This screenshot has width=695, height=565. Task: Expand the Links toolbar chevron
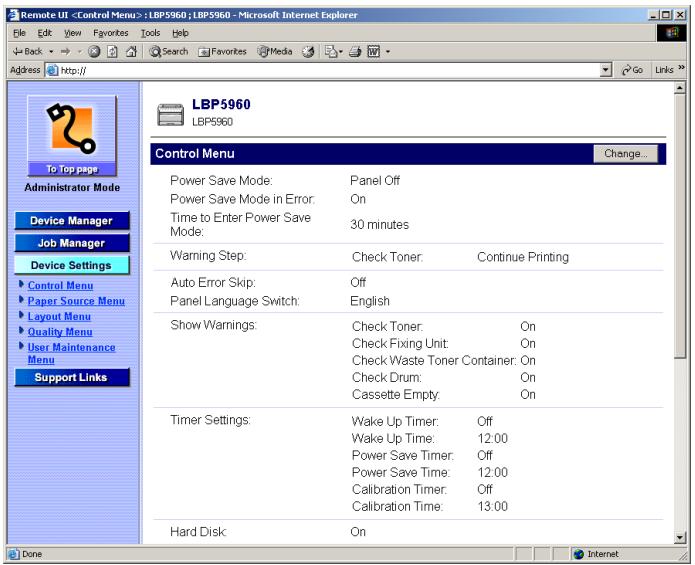[681, 67]
